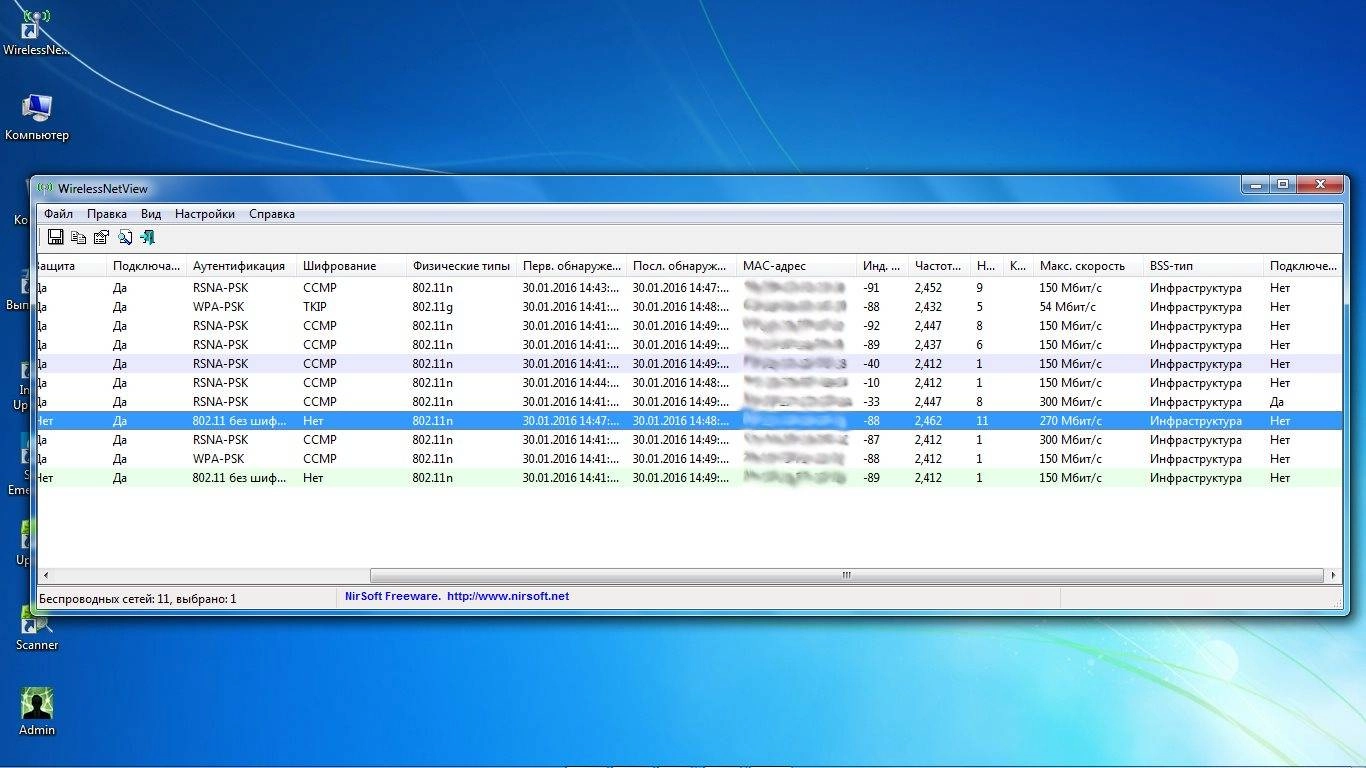This screenshot has width=1366, height=768.
Task: Click the WirelessNetView title bar icon
Action: coord(45,188)
